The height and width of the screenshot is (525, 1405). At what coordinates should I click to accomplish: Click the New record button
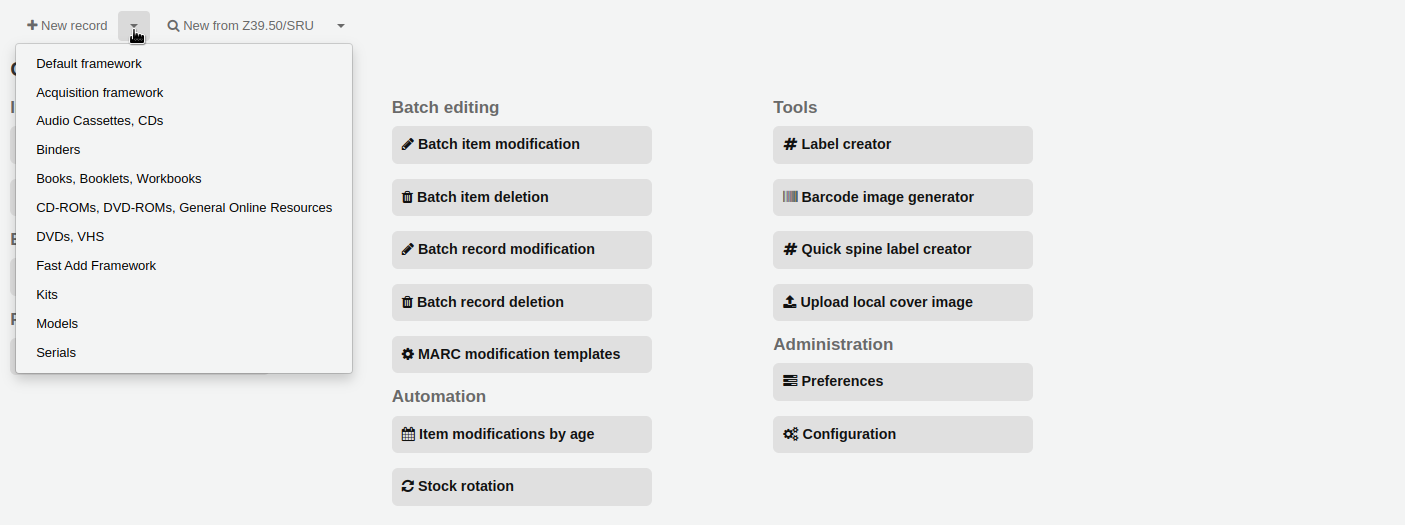[67, 26]
